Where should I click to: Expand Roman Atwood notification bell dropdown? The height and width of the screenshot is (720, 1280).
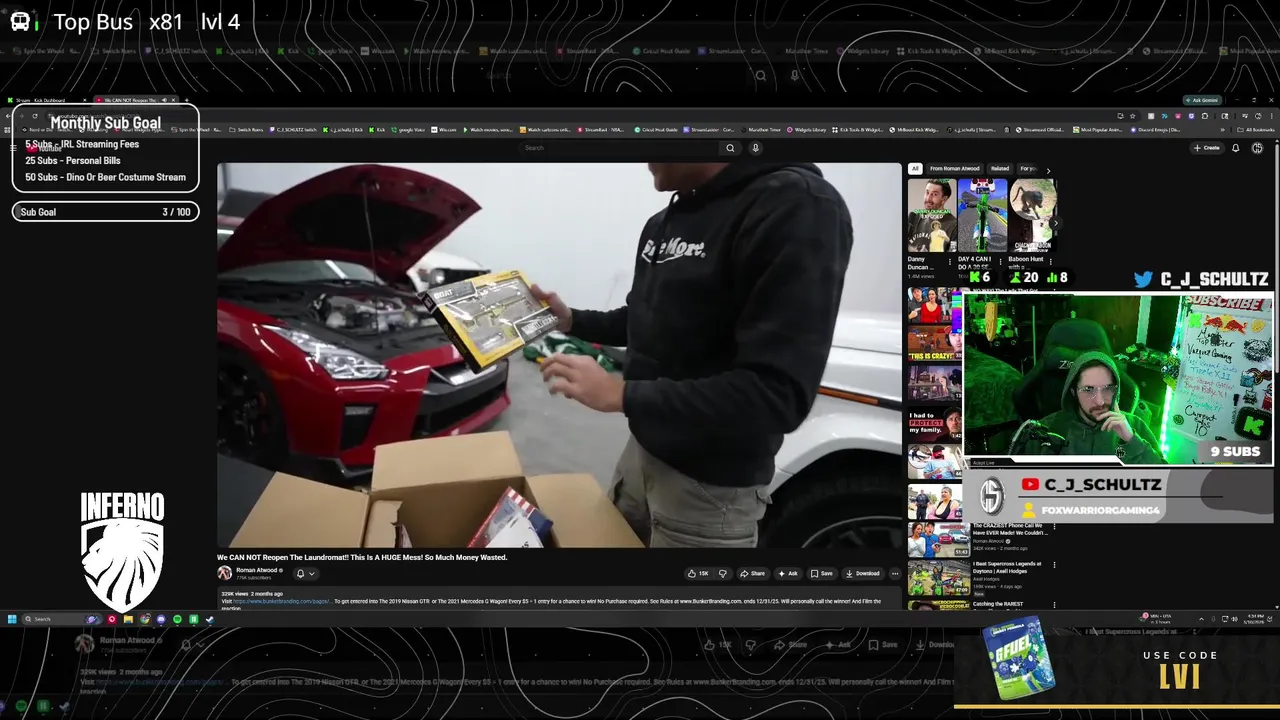pos(306,574)
